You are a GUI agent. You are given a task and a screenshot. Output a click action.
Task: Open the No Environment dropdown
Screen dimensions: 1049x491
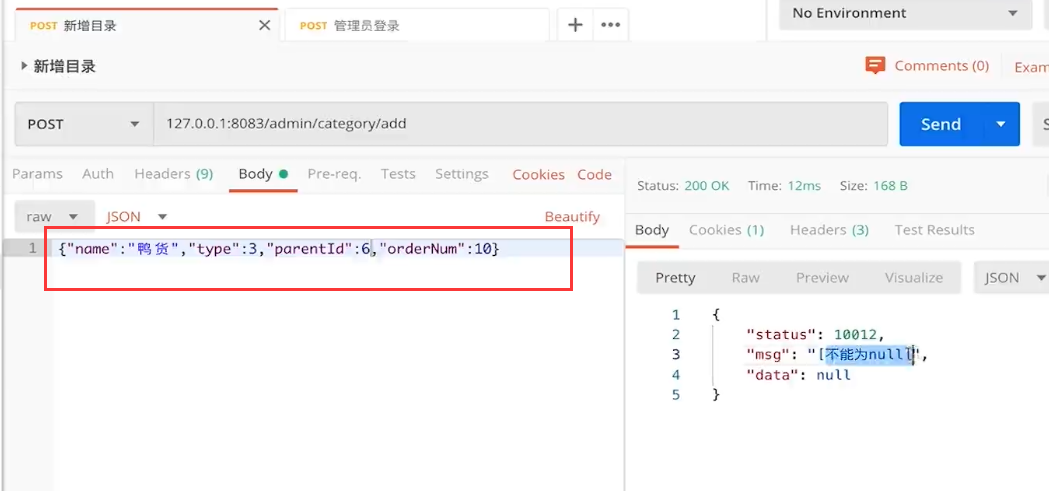point(906,13)
